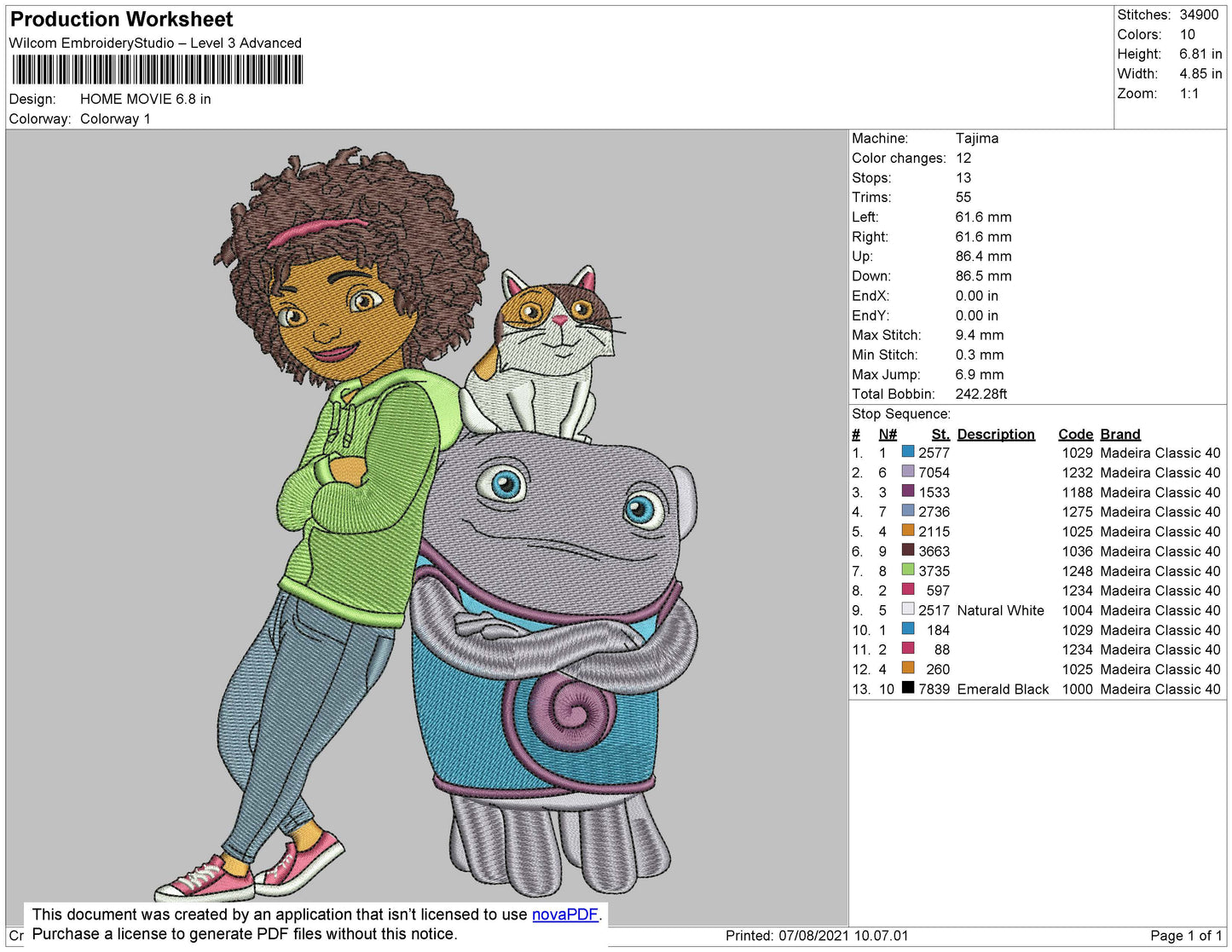
Task: Click the stitch count 7839
Action: [934, 689]
